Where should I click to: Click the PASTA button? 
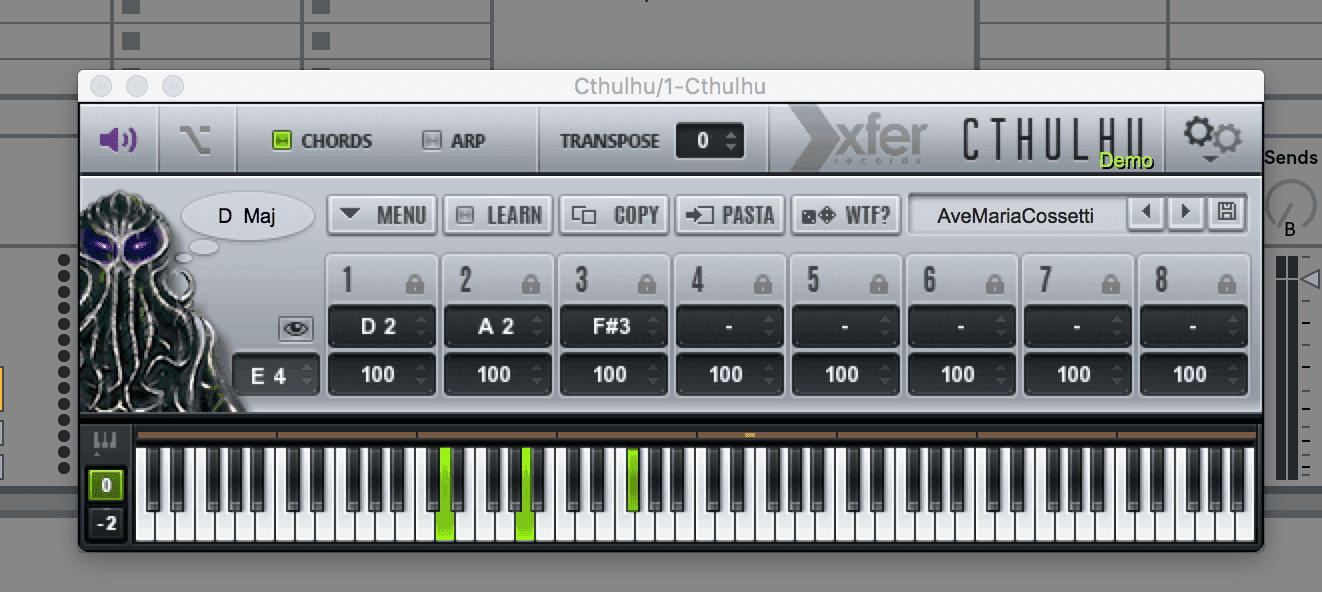coord(730,215)
